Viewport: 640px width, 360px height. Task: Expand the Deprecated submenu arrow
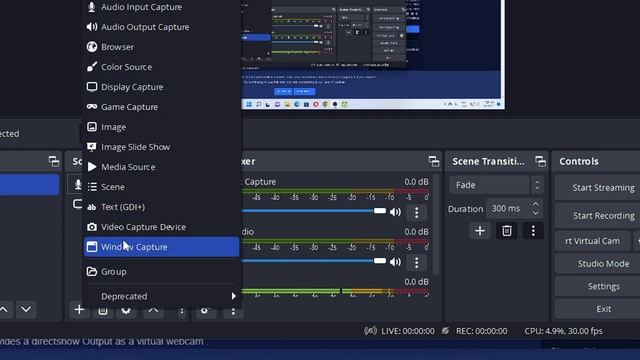pyautogui.click(x=233, y=296)
